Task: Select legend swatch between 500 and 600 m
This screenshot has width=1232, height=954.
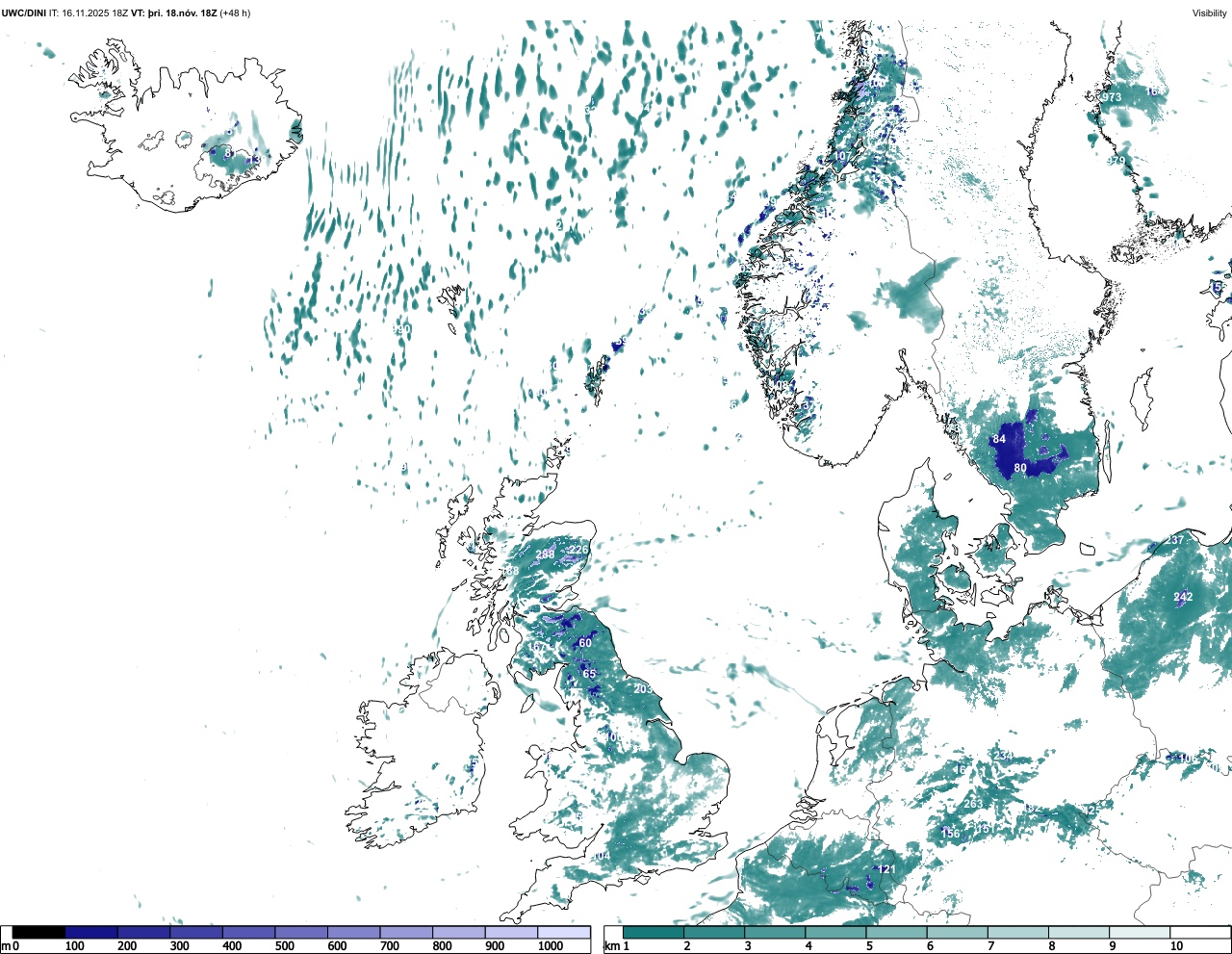Action: click(x=301, y=932)
